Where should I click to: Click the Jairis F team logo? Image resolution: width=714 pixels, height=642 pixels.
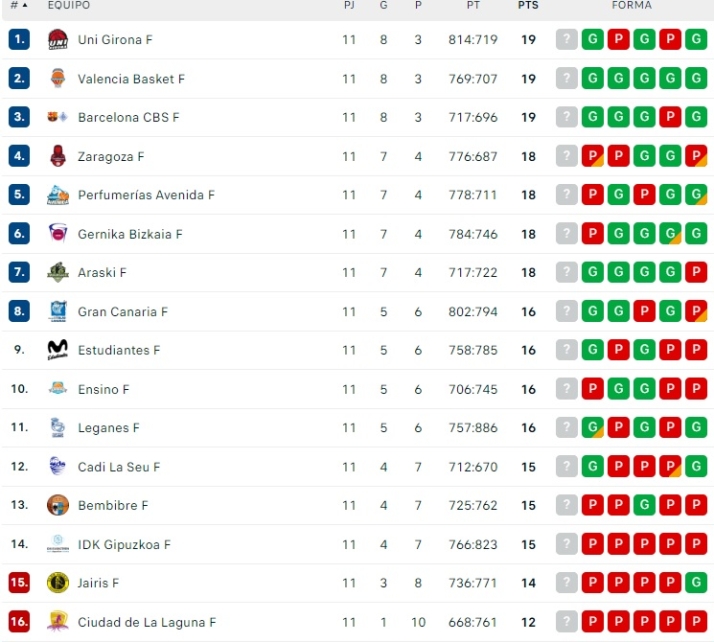(x=58, y=583)
